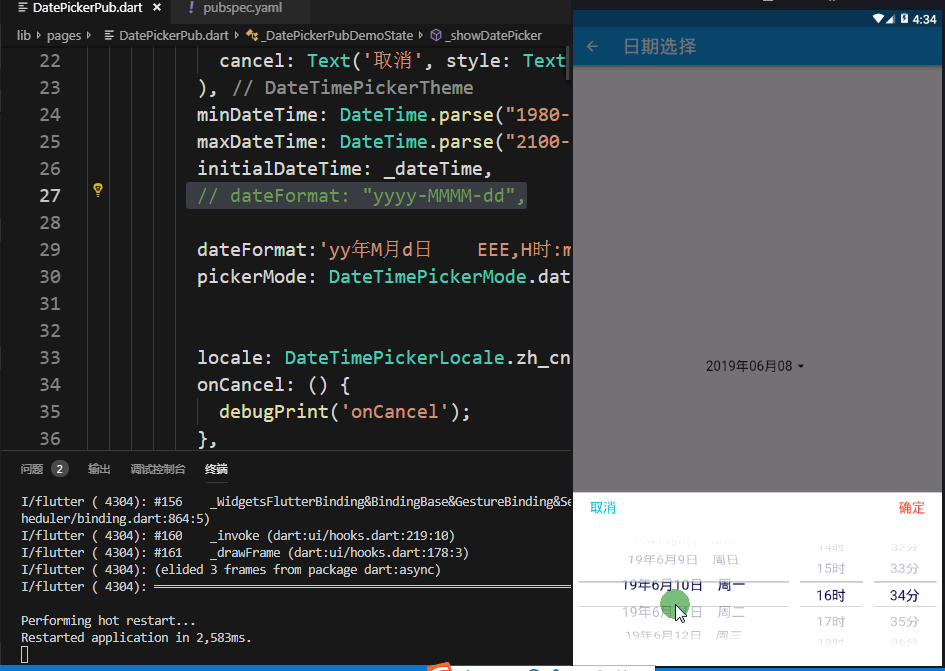The width and height of the screenshot is (945, 671).
Task: Select 35分 in the minute wheel
Action: [x=904, y=622]
